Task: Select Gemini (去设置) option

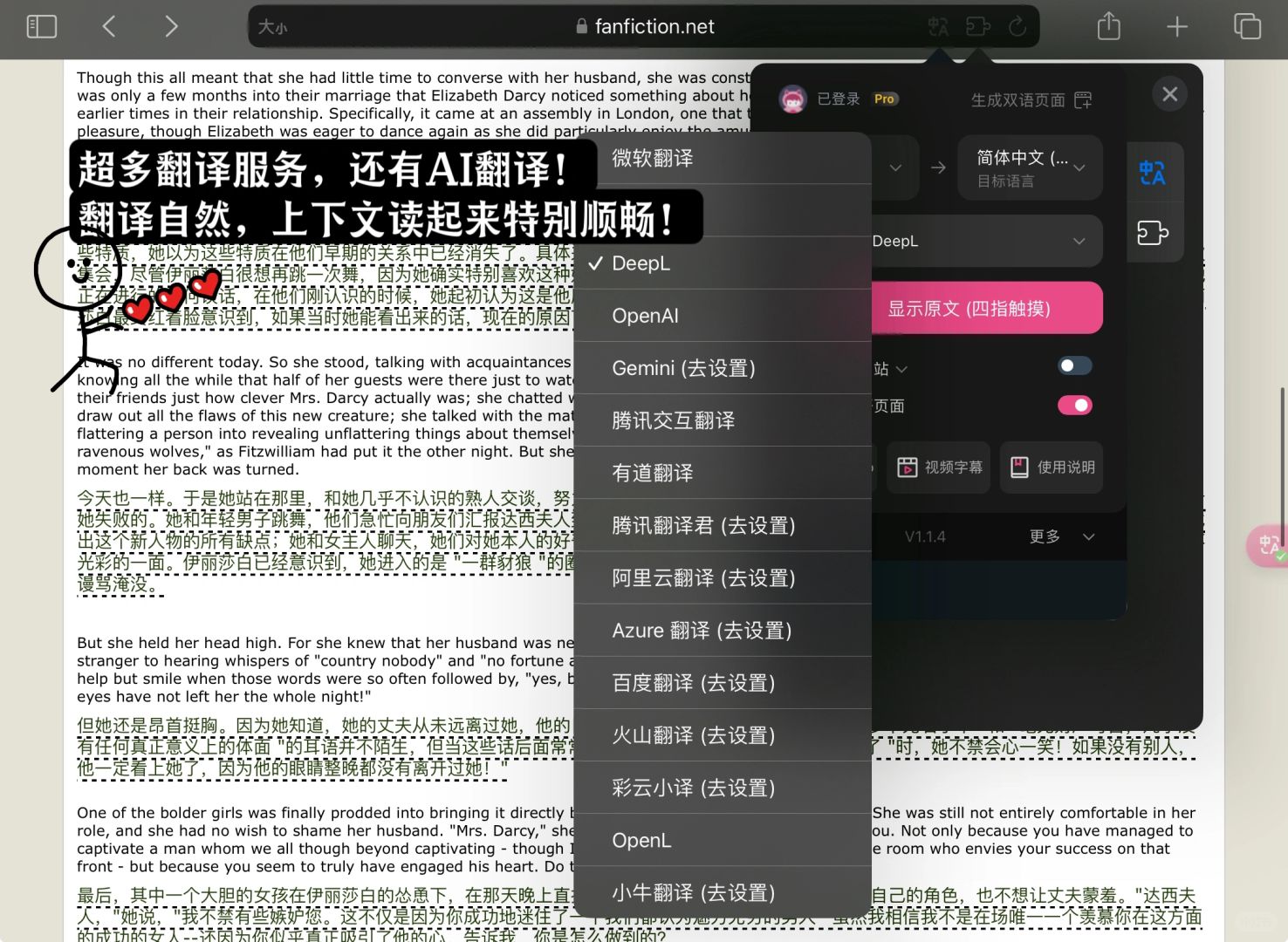Action: (x=723, y=368)
